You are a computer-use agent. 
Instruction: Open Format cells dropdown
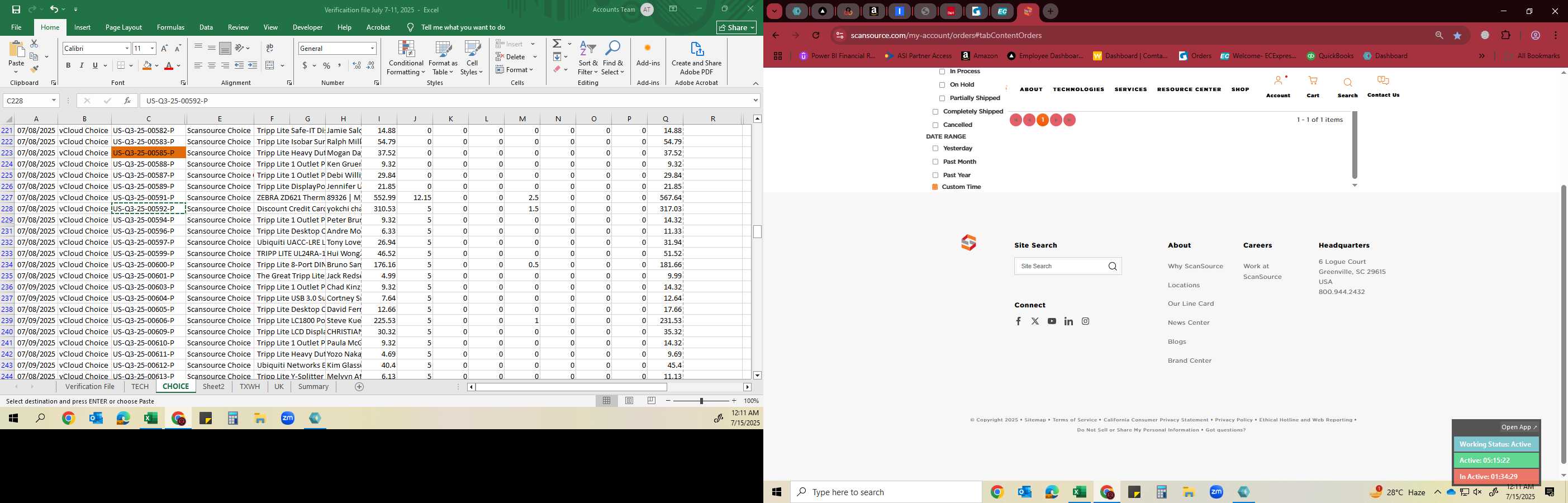[x=515, y=69]
